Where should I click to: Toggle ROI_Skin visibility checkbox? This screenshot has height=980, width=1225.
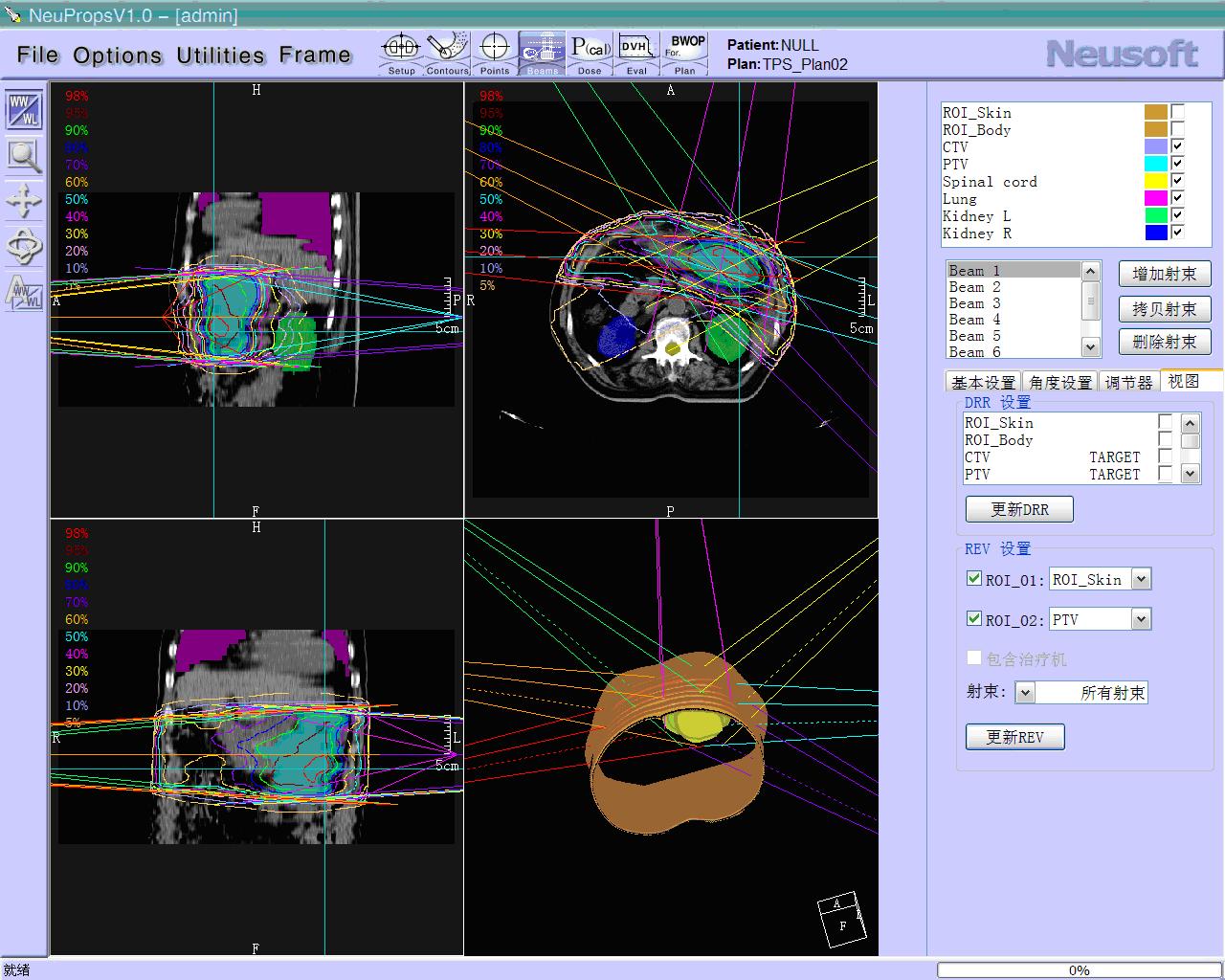pyautogui.click(x=1178, y=112)
